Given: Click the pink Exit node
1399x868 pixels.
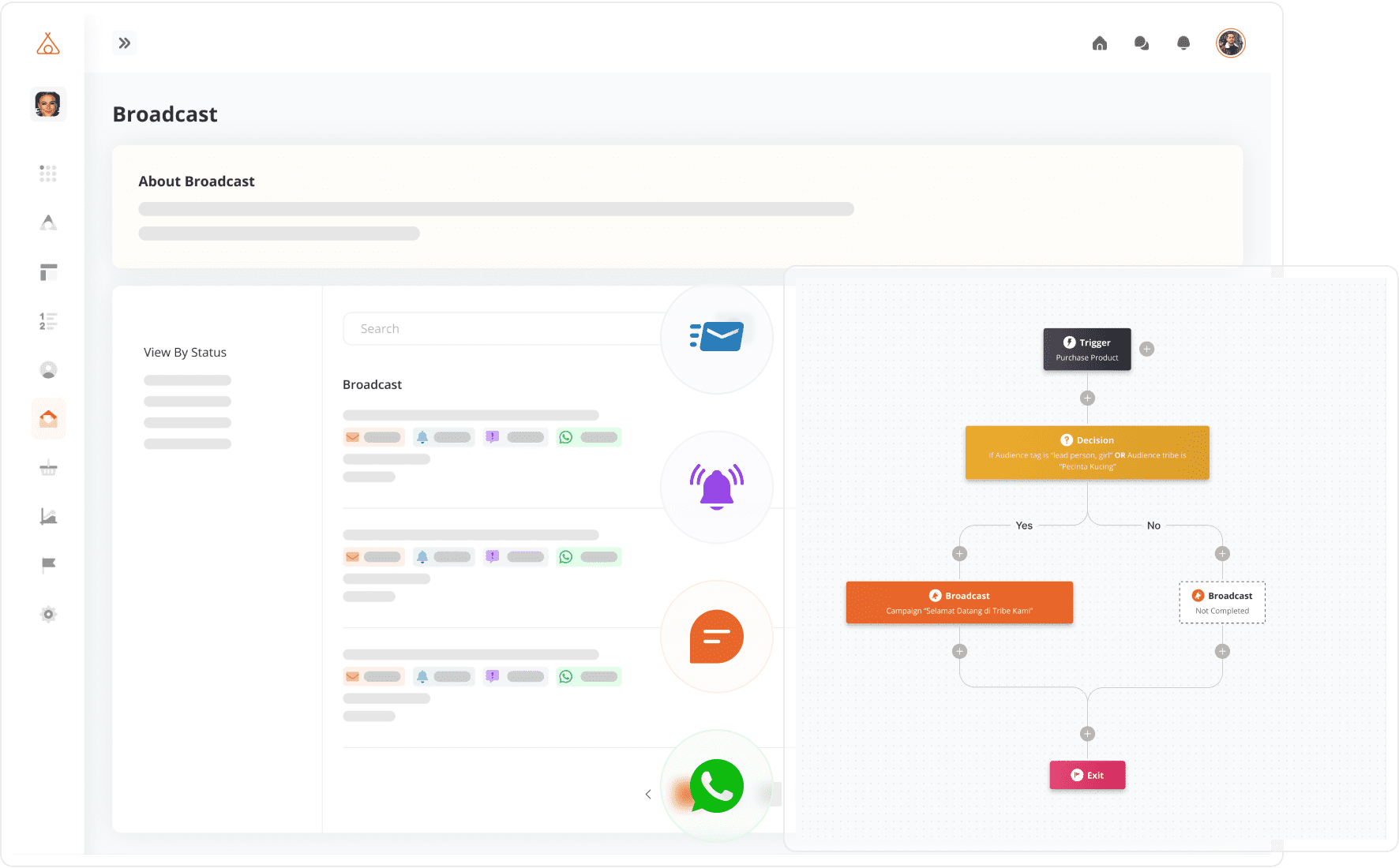Looking at the screenshot, I should [1086, 775].
